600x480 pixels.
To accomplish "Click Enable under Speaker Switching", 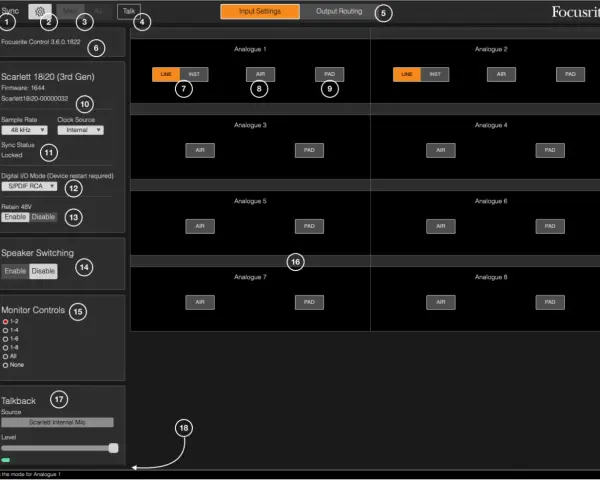I will point(15,271).
